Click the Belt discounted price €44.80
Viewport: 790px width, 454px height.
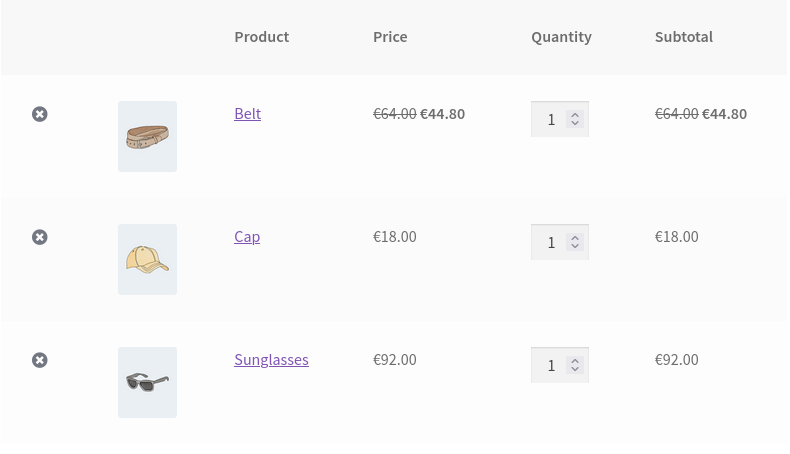[442, 114]
